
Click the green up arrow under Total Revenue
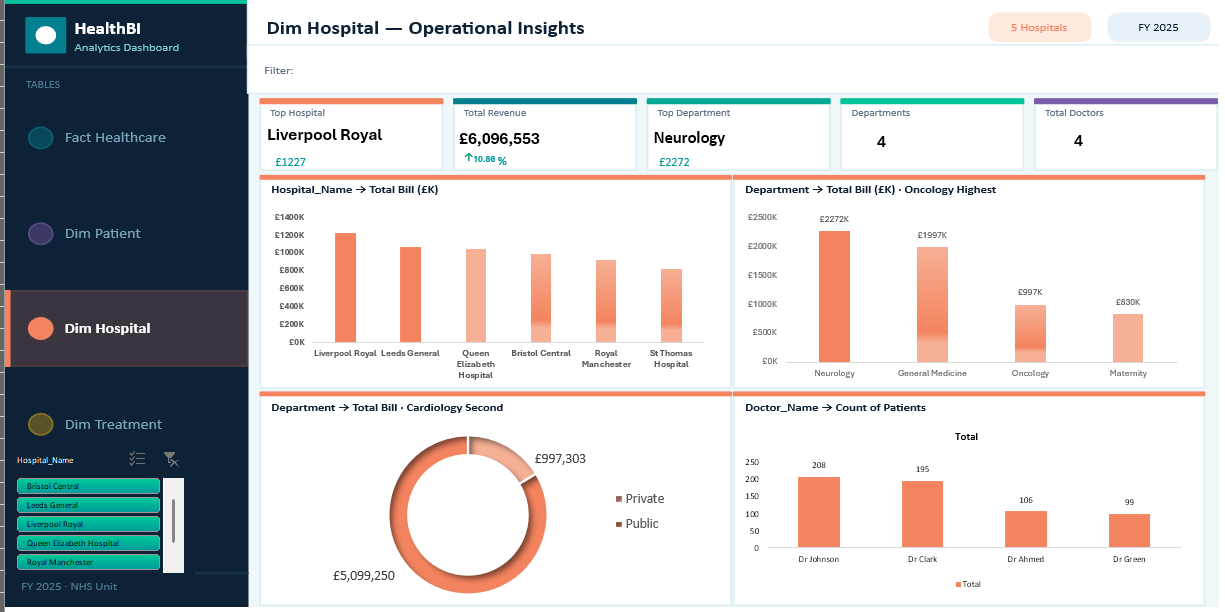[468, 159]
